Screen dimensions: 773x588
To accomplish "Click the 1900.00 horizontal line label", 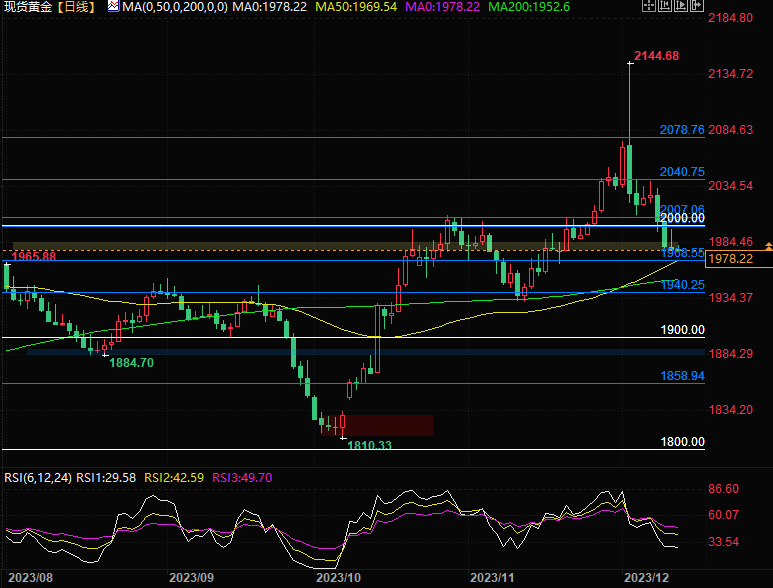I will pos(683,330).
